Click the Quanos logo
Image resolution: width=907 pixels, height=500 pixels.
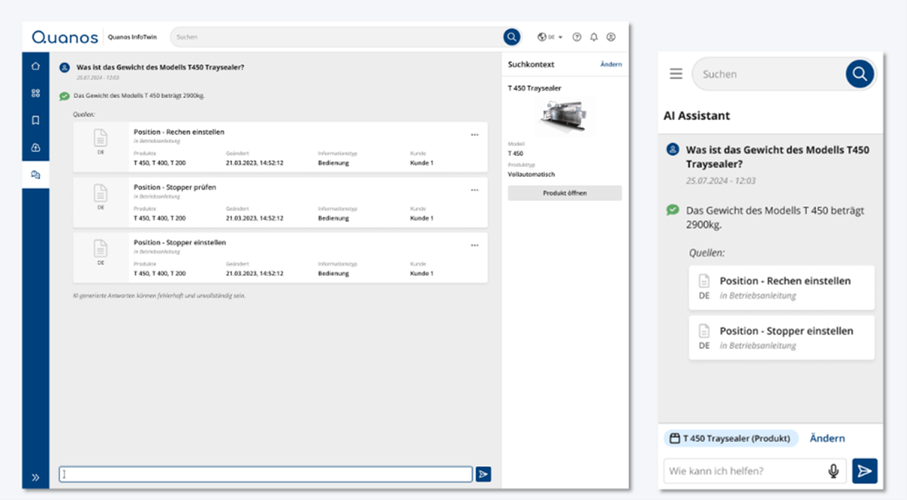pos(65,37)
